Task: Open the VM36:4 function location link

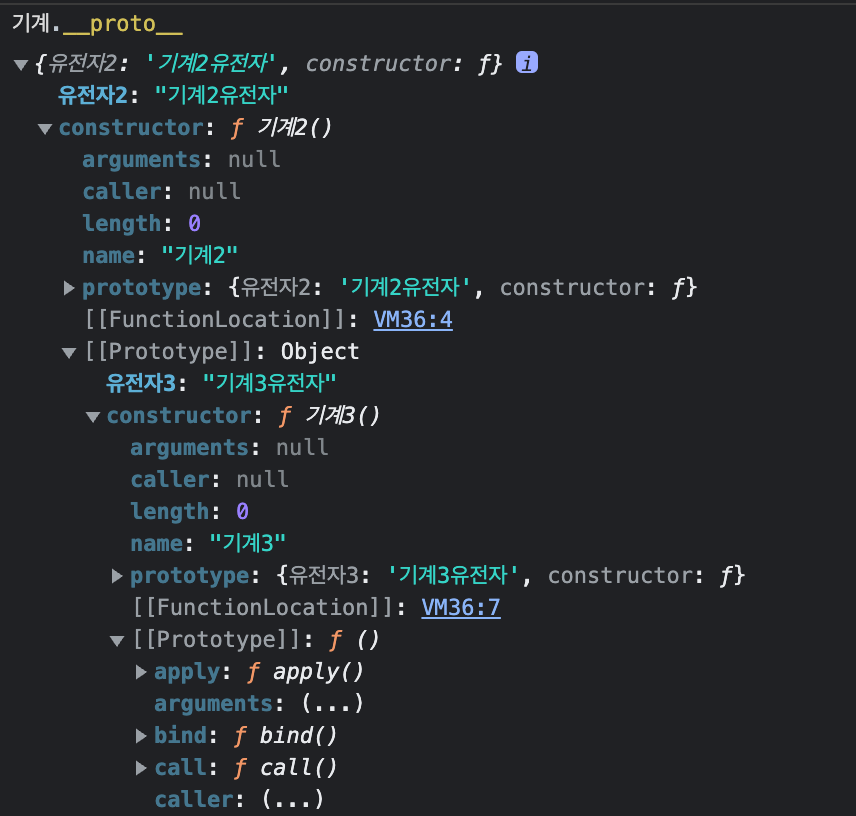Action: click(x=413, y=319)
